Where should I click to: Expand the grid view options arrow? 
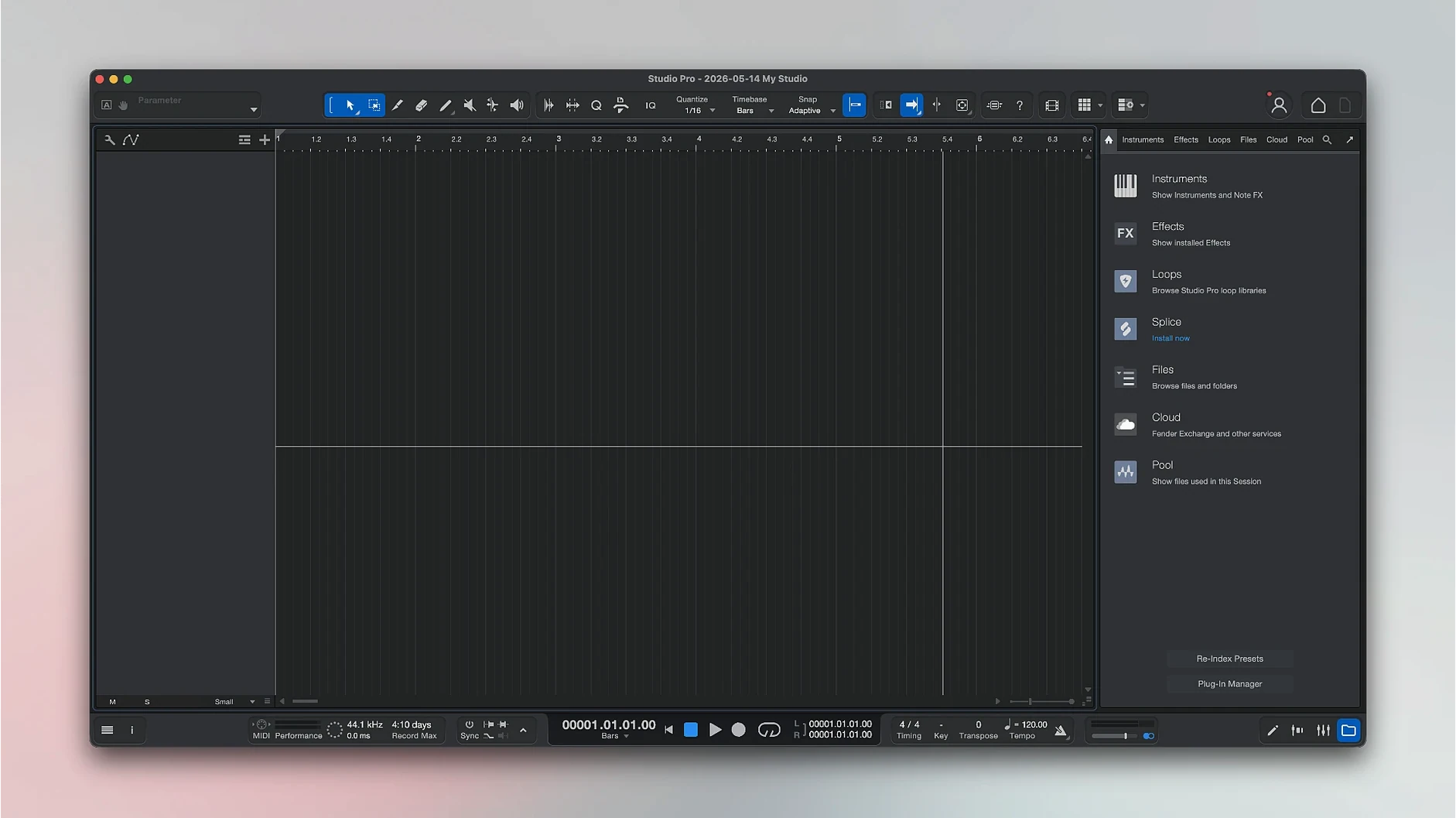click(1101, 105)
